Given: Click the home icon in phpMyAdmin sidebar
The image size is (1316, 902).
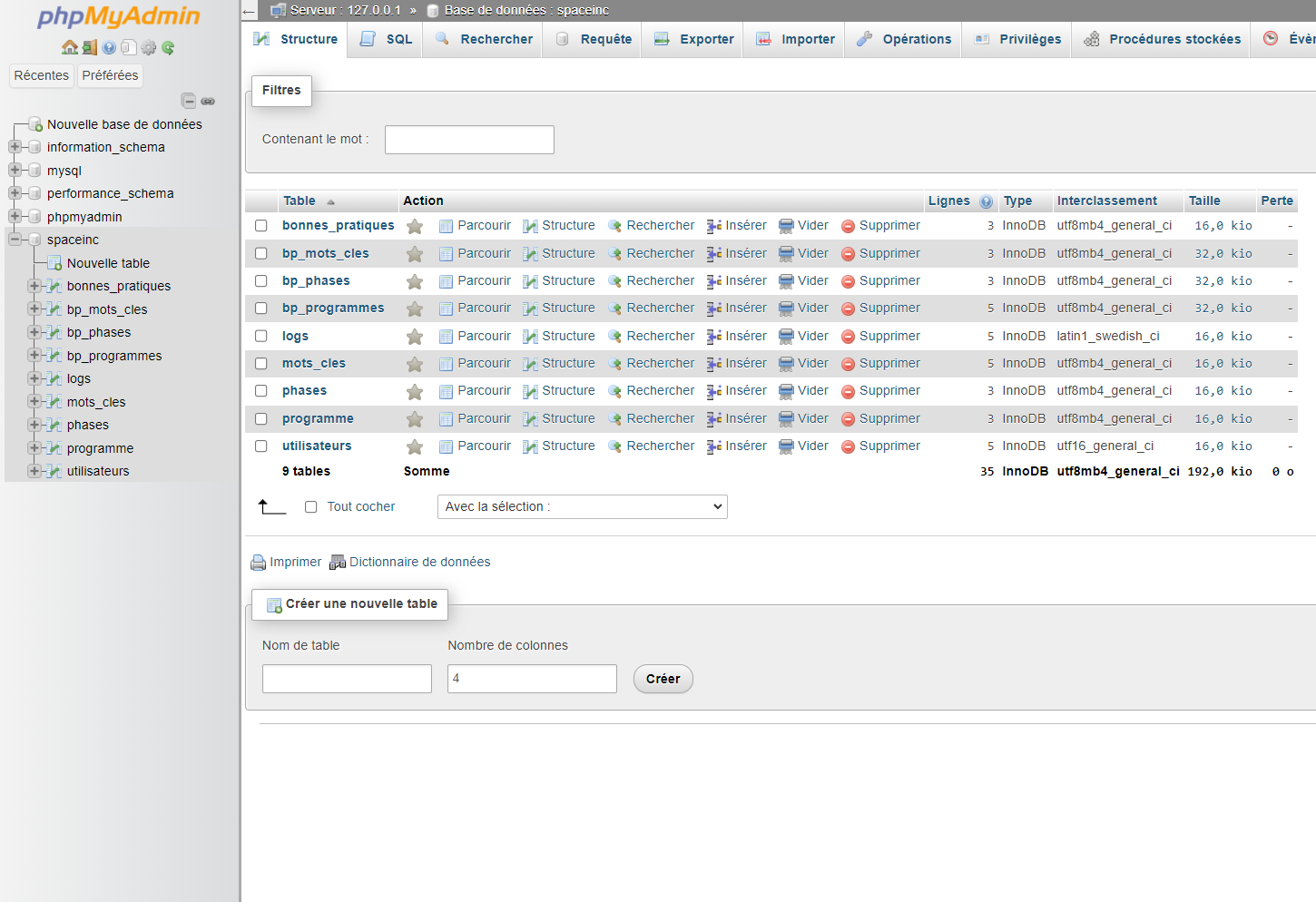Looking at the screenshot, I should [69, 48].
